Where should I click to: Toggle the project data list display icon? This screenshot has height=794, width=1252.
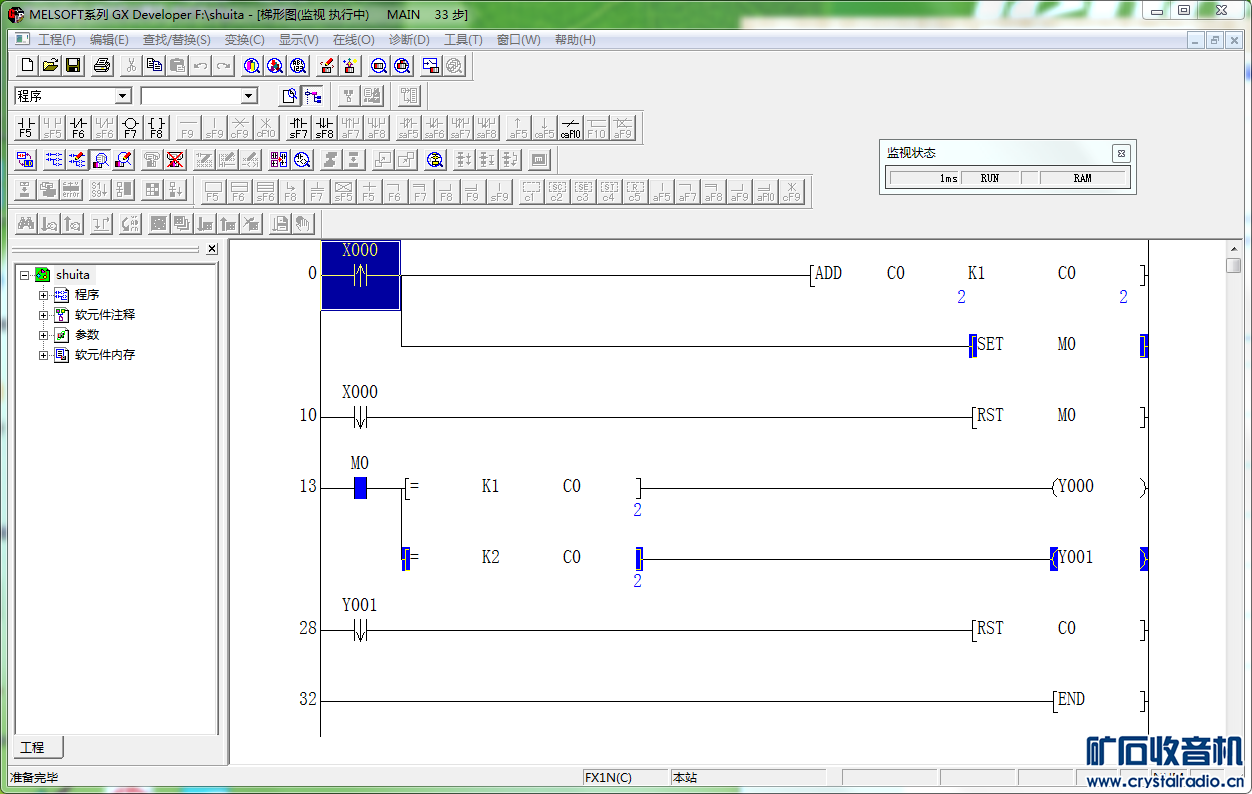[313, 96]
